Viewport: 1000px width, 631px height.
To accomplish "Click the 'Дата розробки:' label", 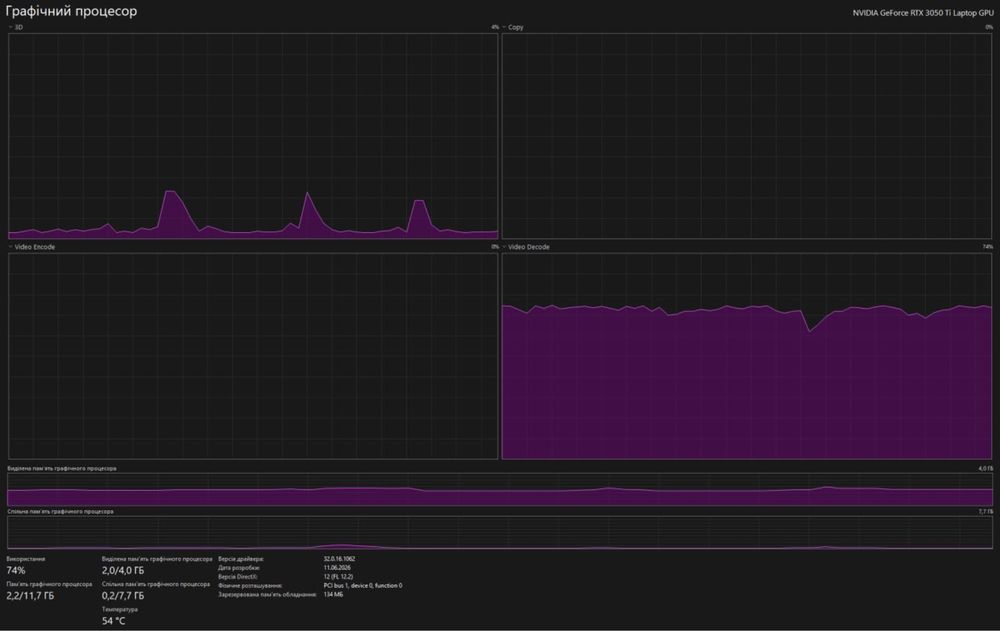I will 239,568.
